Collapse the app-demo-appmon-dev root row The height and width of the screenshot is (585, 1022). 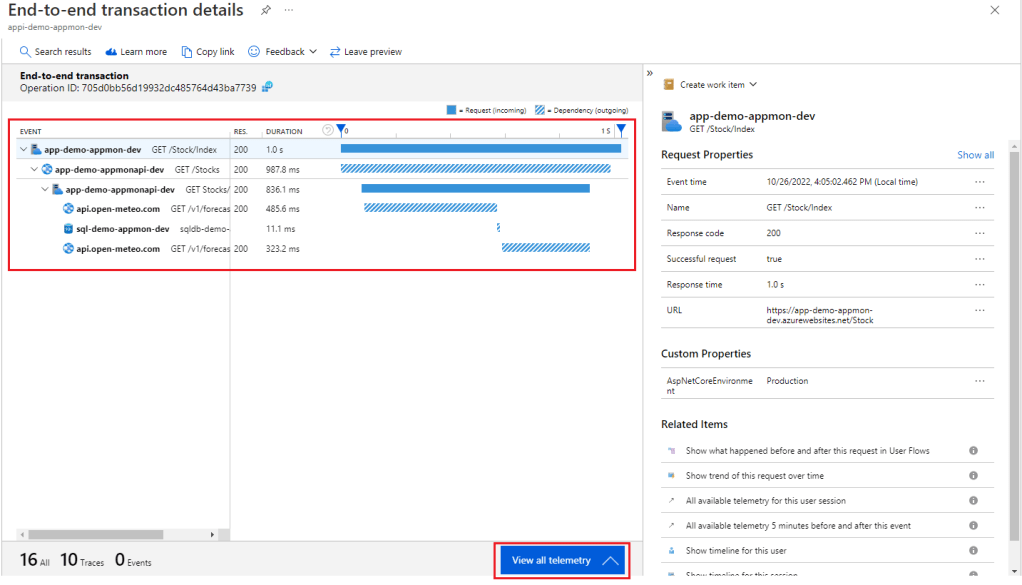pyautogui.click(x=23, y=150)
